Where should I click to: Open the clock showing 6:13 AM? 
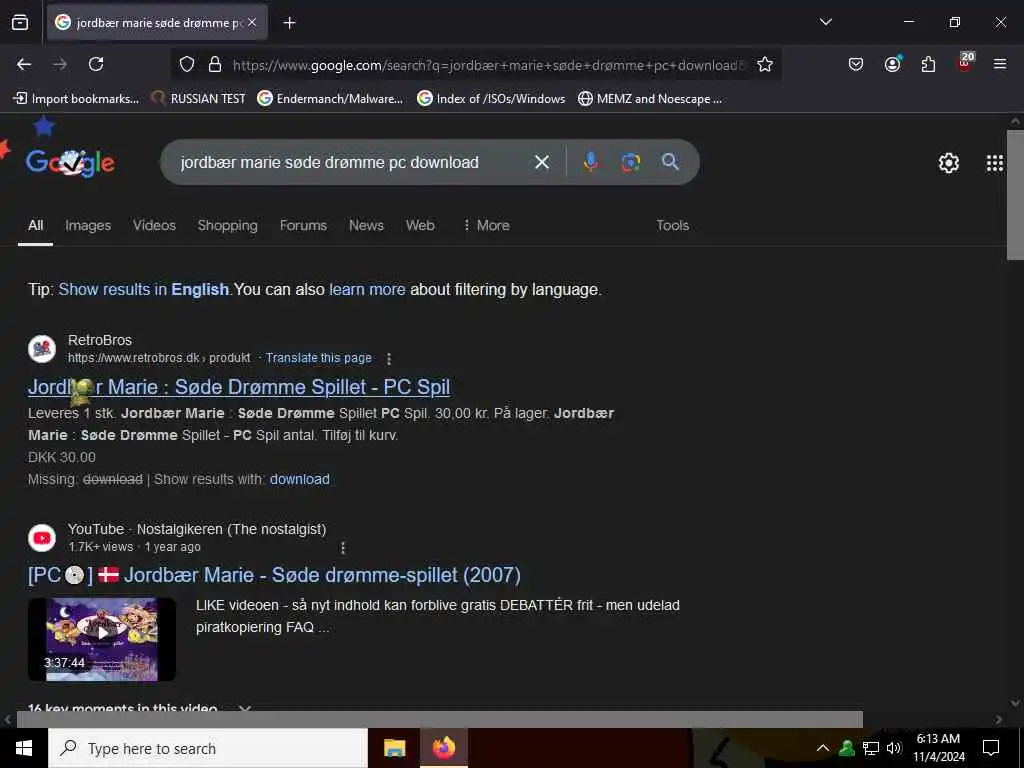pos(938,748)
